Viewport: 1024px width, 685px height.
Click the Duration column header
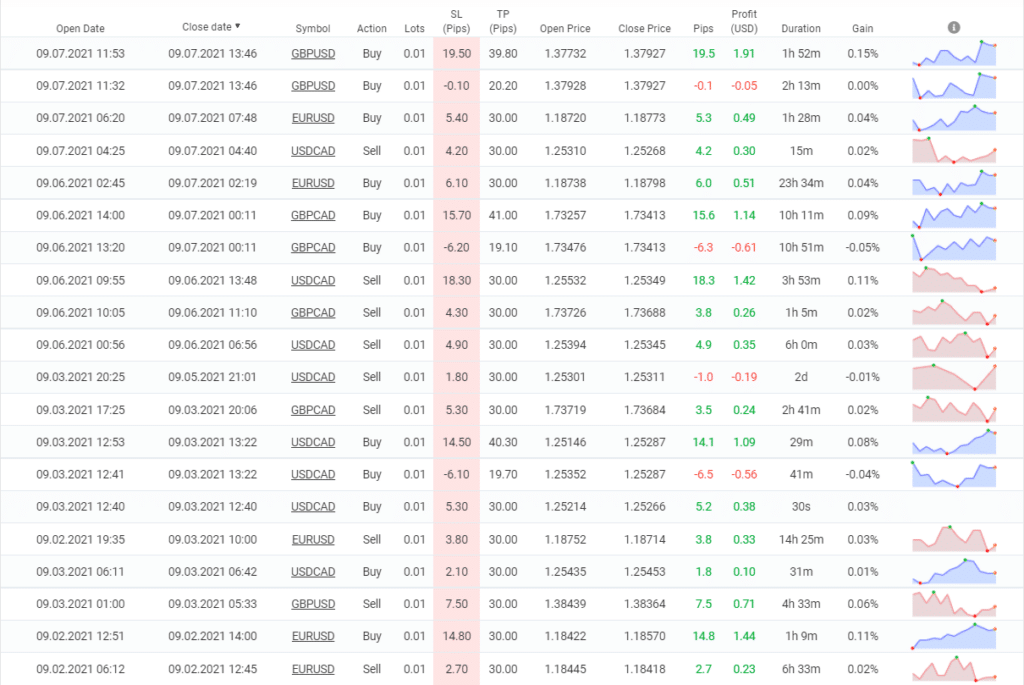point(800,29)
